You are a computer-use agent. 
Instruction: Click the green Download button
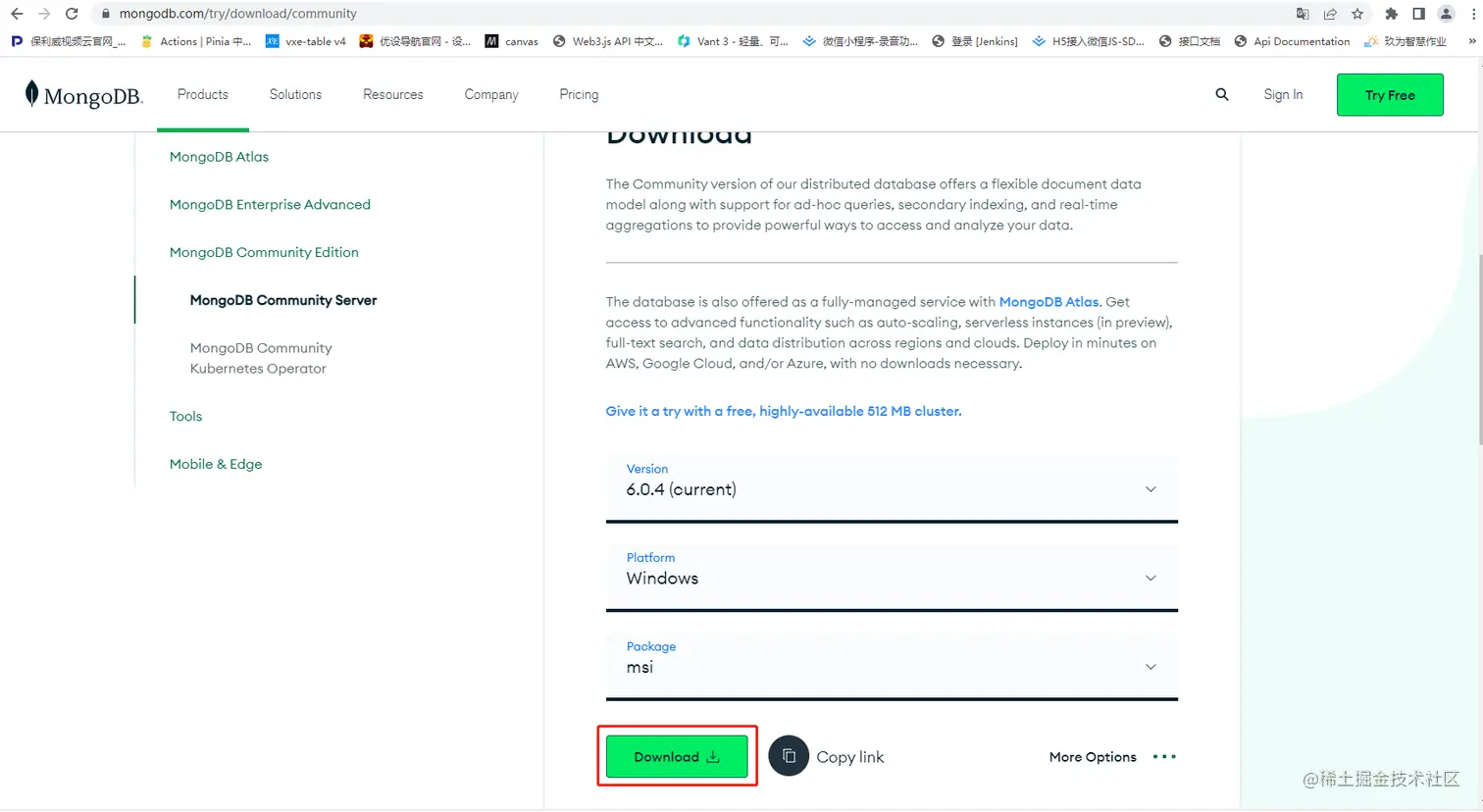[x=677, y=757]
